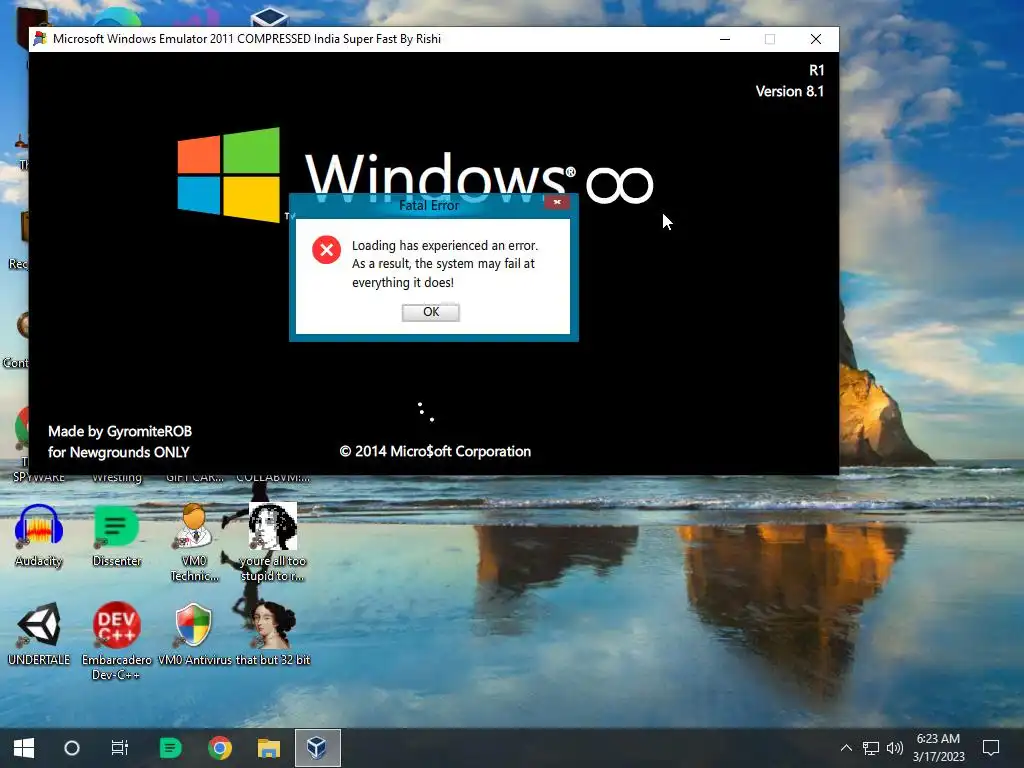The image size is (1024, 768).
Task: Select active VirtualBox cube taskbar button
Action: 317,748
